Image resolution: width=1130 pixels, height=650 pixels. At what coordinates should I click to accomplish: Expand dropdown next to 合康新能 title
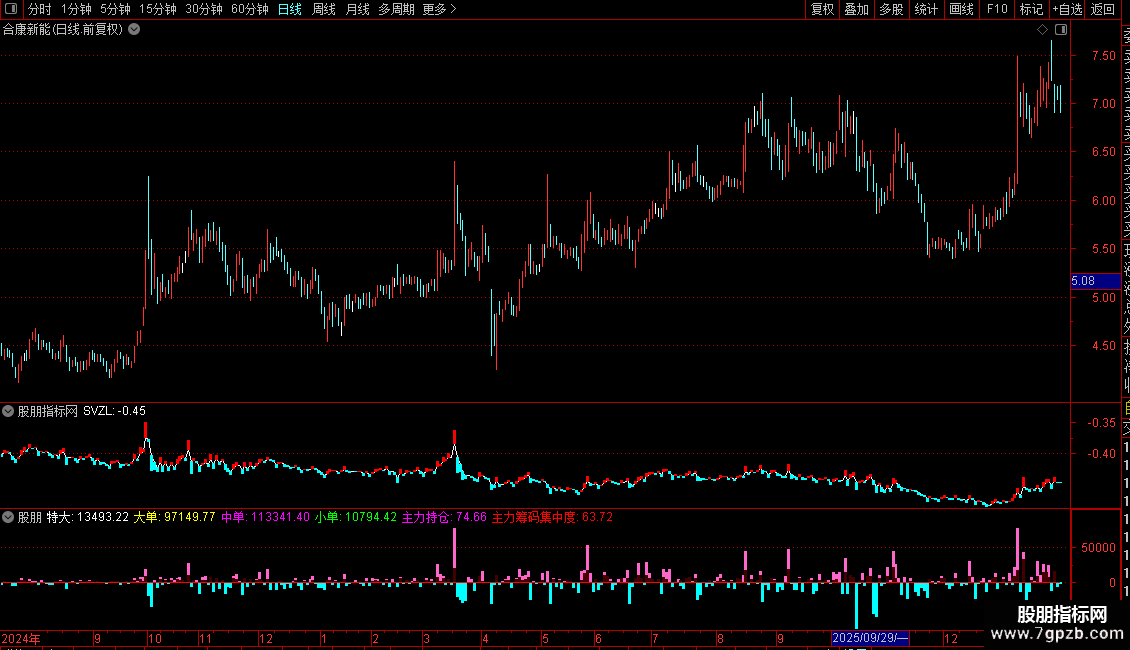pos(134,29)
